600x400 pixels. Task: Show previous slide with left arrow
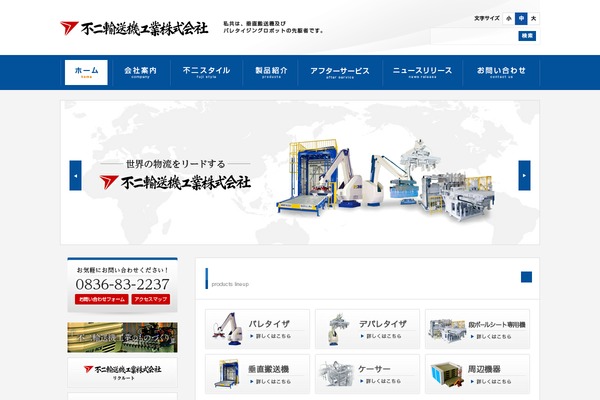(x=75, y=175)
